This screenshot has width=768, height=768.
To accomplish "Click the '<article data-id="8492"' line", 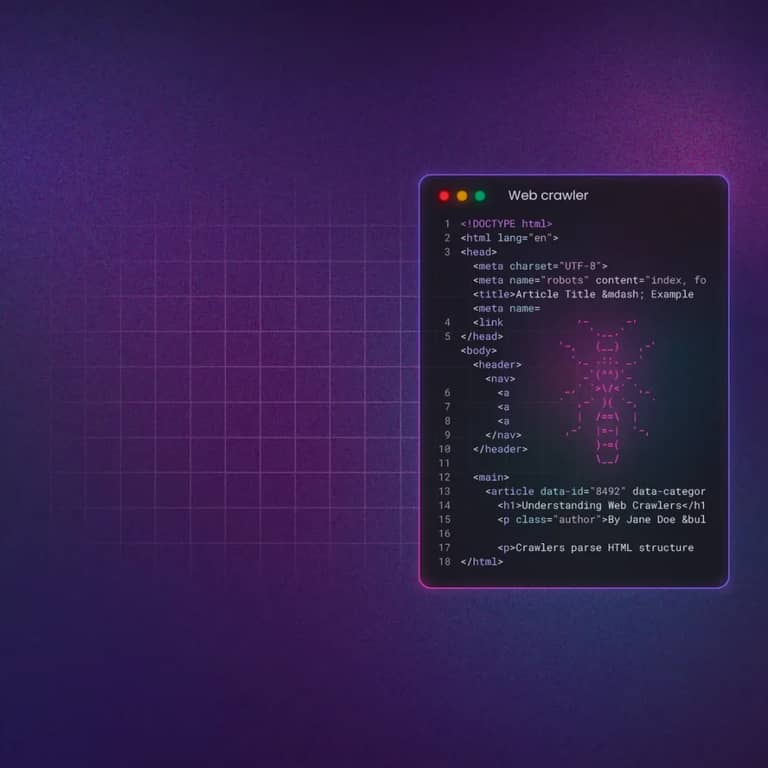I will point(595,491).
